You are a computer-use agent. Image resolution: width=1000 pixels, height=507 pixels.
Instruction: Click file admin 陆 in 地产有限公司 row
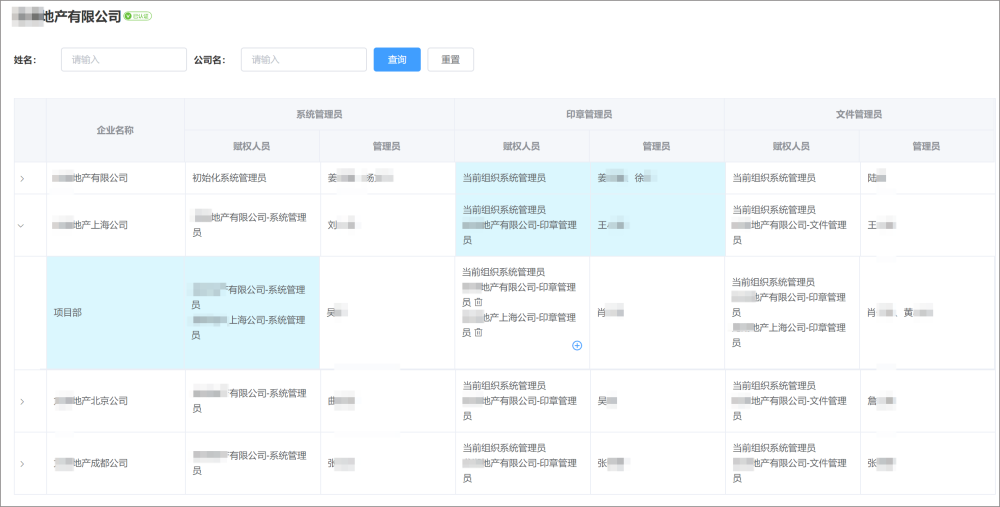click(x=877, y=178)
